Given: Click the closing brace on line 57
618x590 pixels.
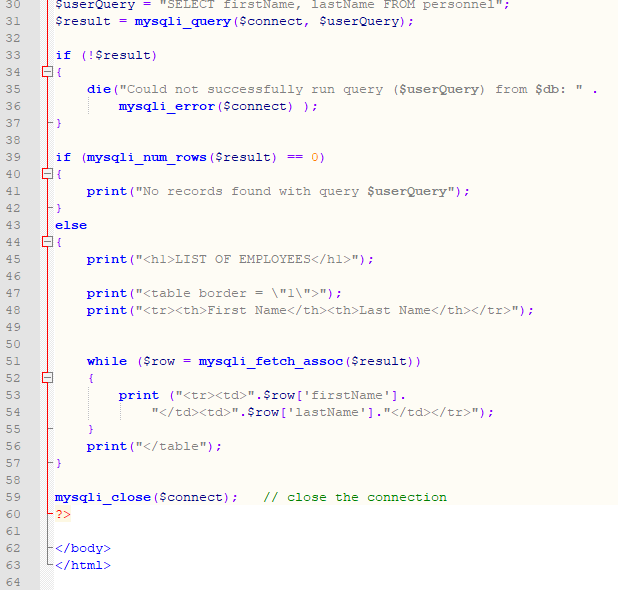Looking at the screenshot, I should coord(59,463).
